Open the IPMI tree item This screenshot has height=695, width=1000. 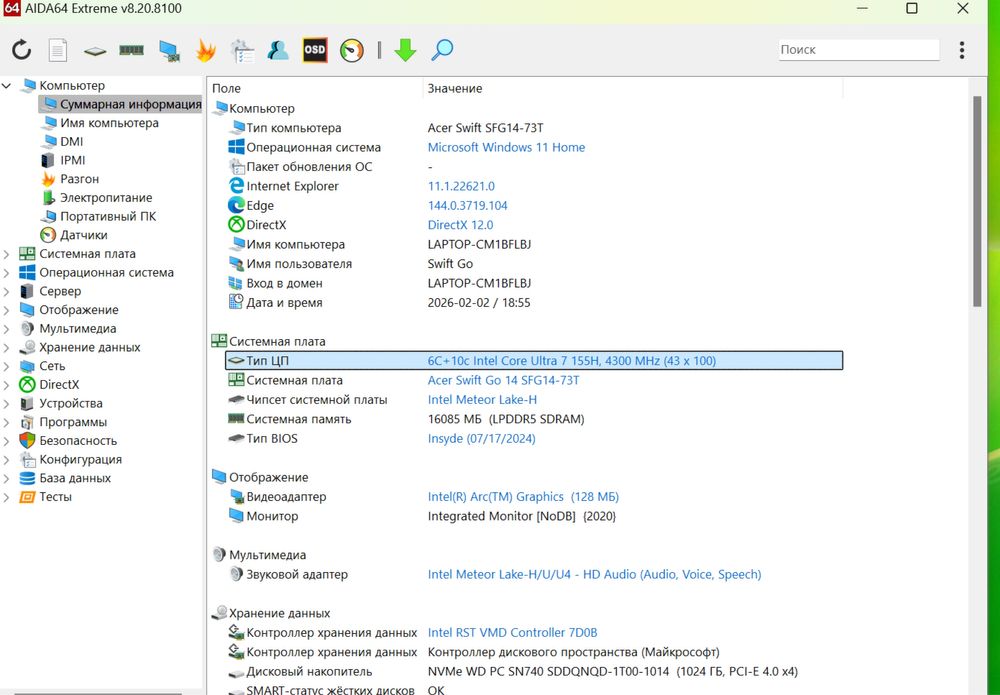coord(73,160)
